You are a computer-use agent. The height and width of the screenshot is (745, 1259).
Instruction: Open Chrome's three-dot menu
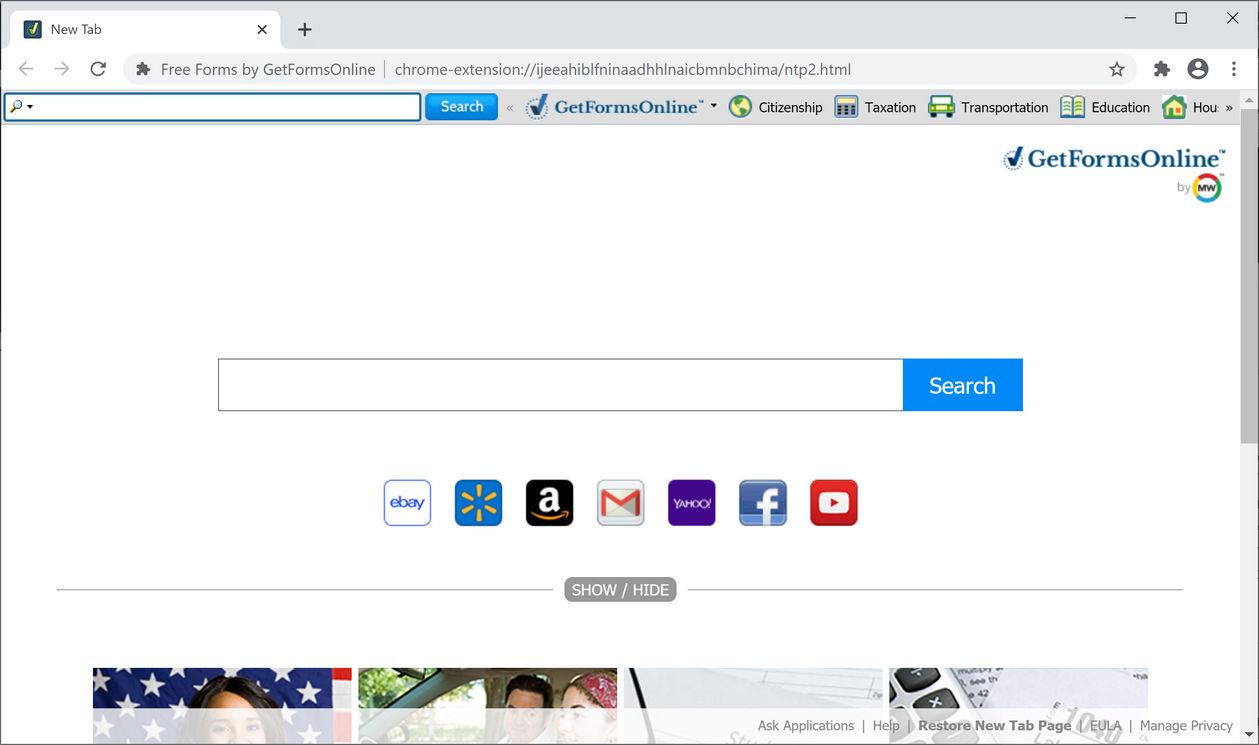tap(1234, 69)
